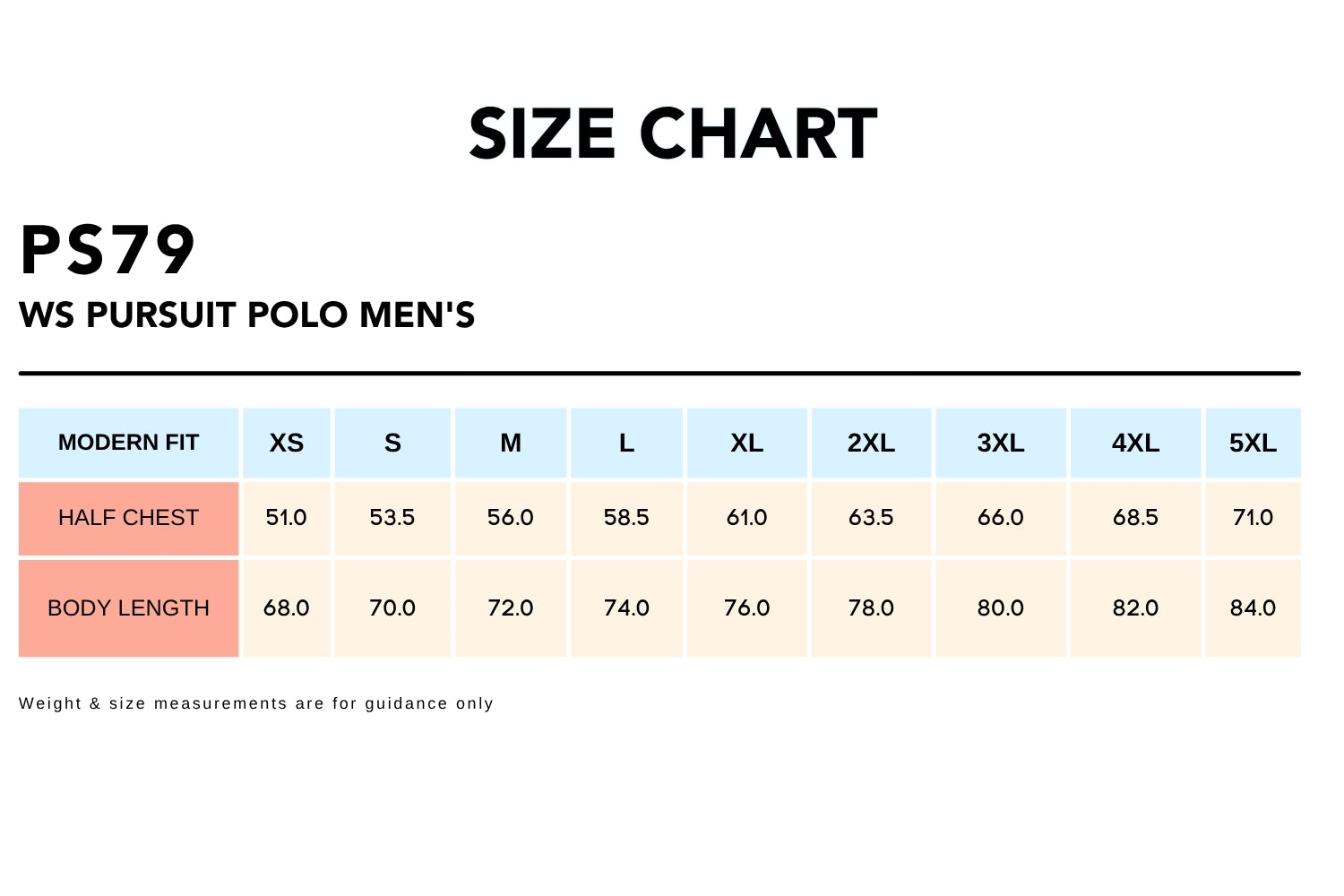
Task: Click the MODERN FIT header cell
Action: [x=128, y=443]
